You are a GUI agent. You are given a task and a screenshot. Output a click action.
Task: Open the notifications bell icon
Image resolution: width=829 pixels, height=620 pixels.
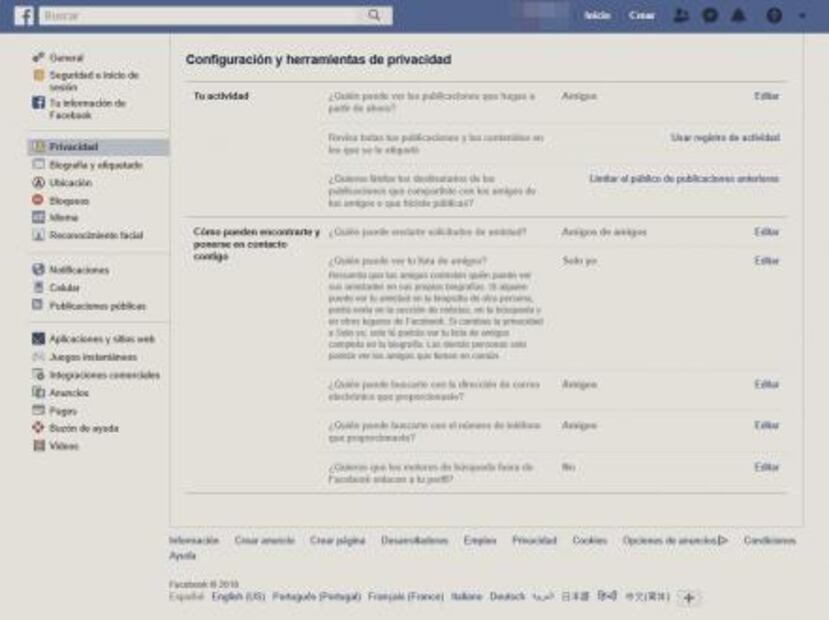click(738, 14)
